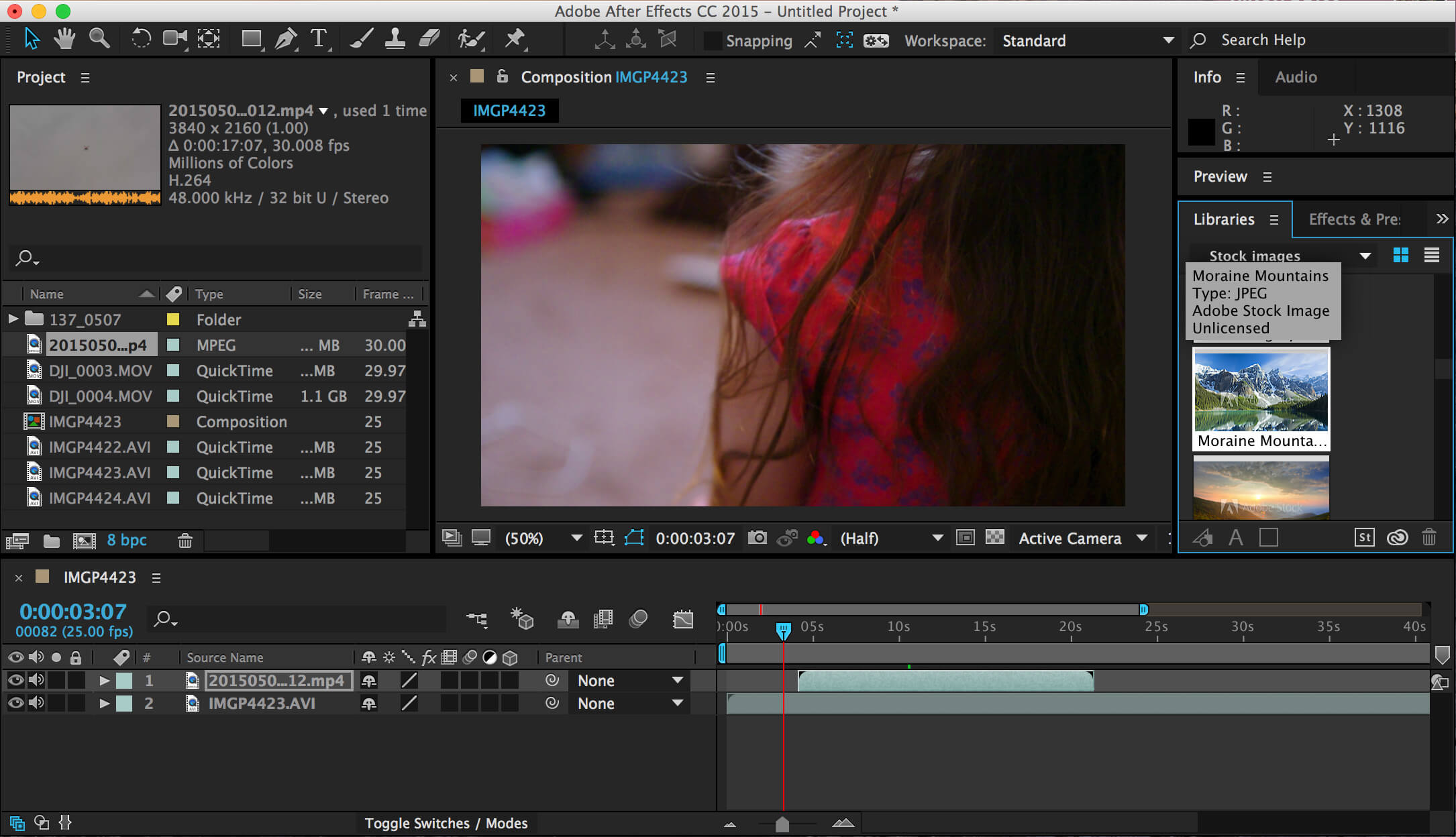Select the Rectangle shape tool
1456x837 pixels.
click(252, 39)
